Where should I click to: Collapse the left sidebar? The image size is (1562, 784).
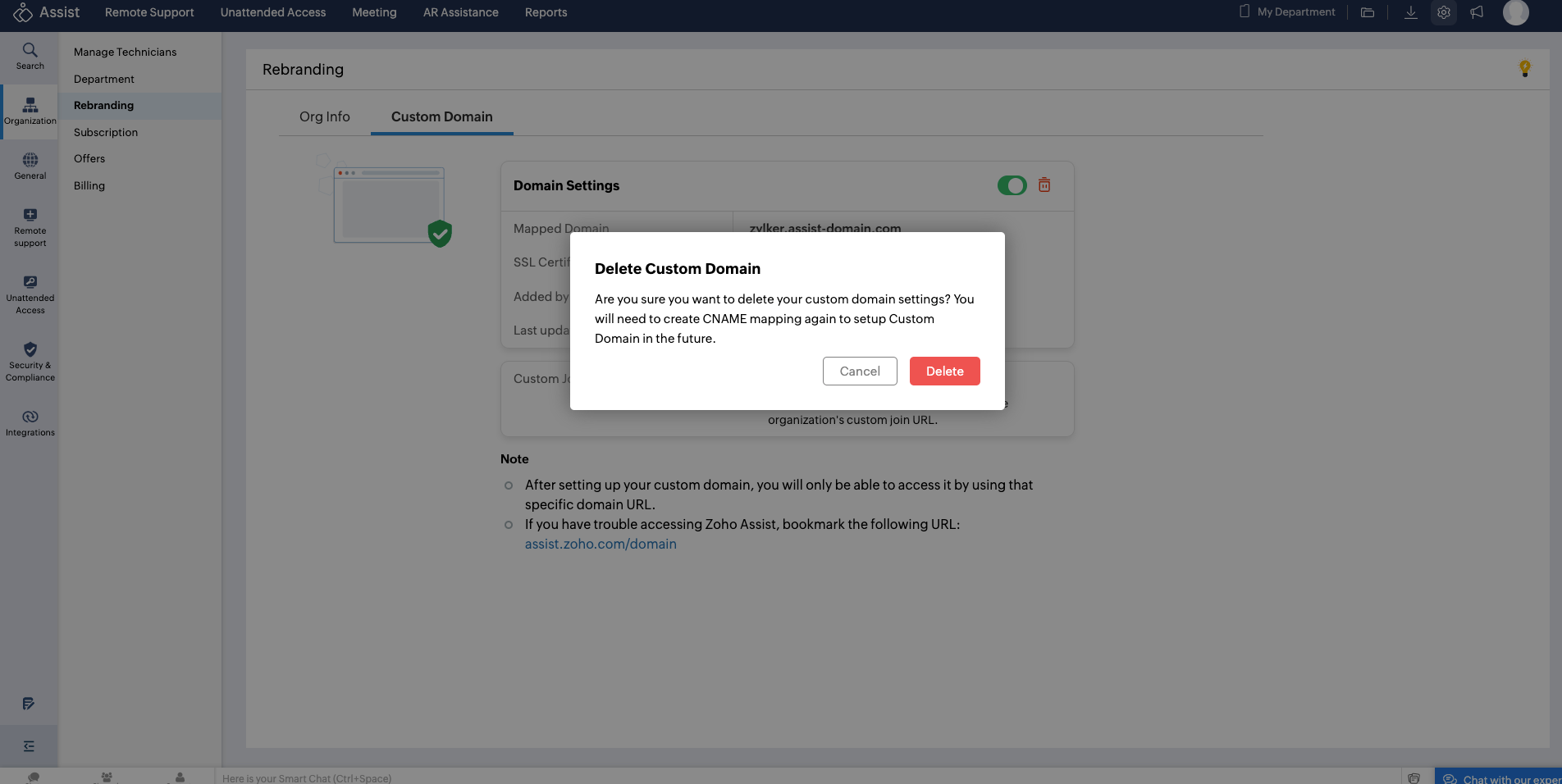point(30,746)
